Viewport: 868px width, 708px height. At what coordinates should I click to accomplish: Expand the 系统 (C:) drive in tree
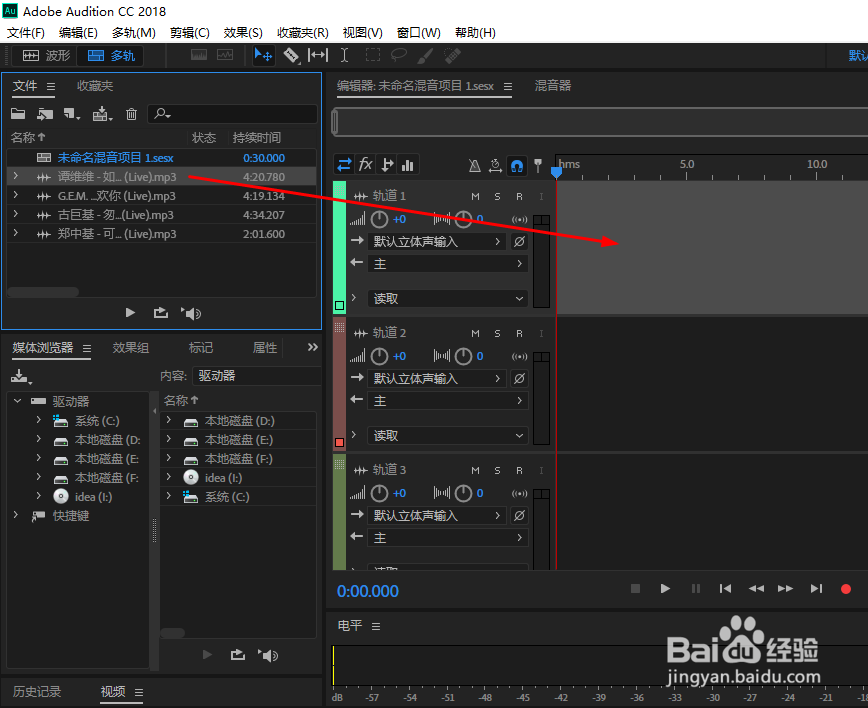point(38,420)
